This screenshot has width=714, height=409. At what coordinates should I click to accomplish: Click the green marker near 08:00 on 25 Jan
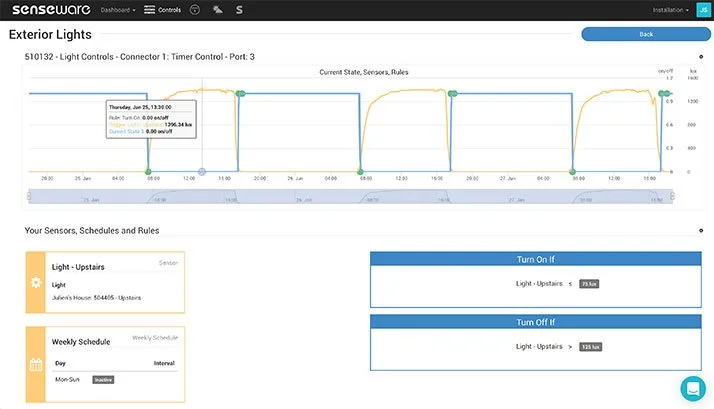(148, 172)
